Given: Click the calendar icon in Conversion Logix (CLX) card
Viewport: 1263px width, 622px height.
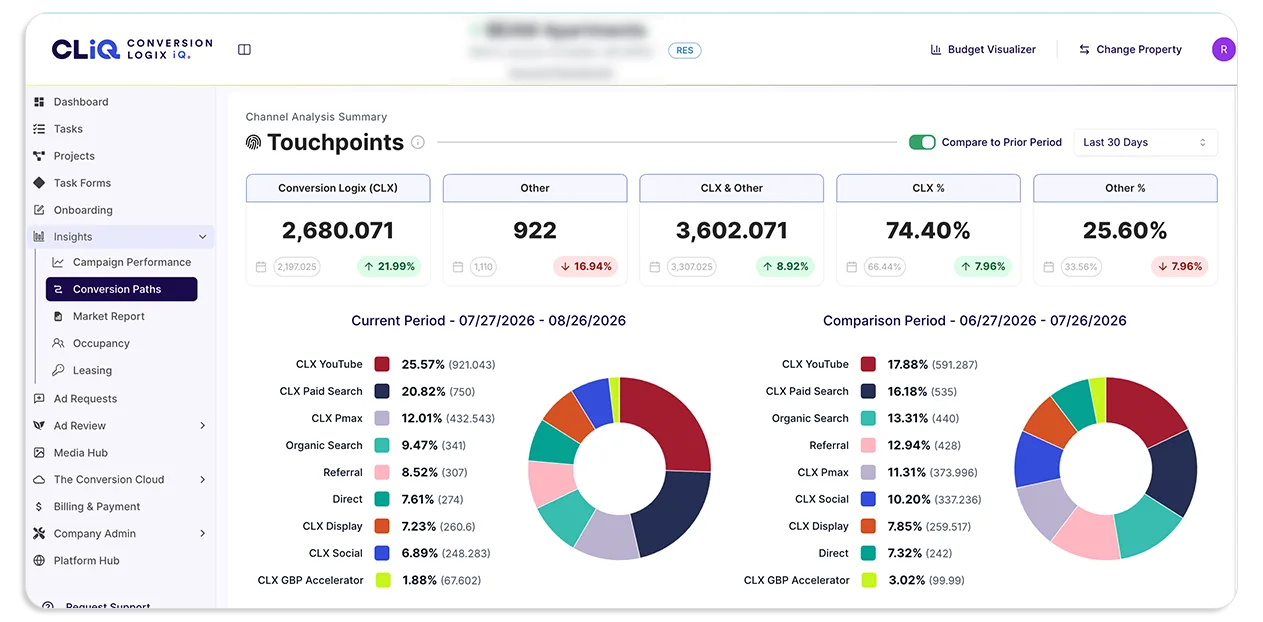Looking at the screenshot, I should pos(261,267).
